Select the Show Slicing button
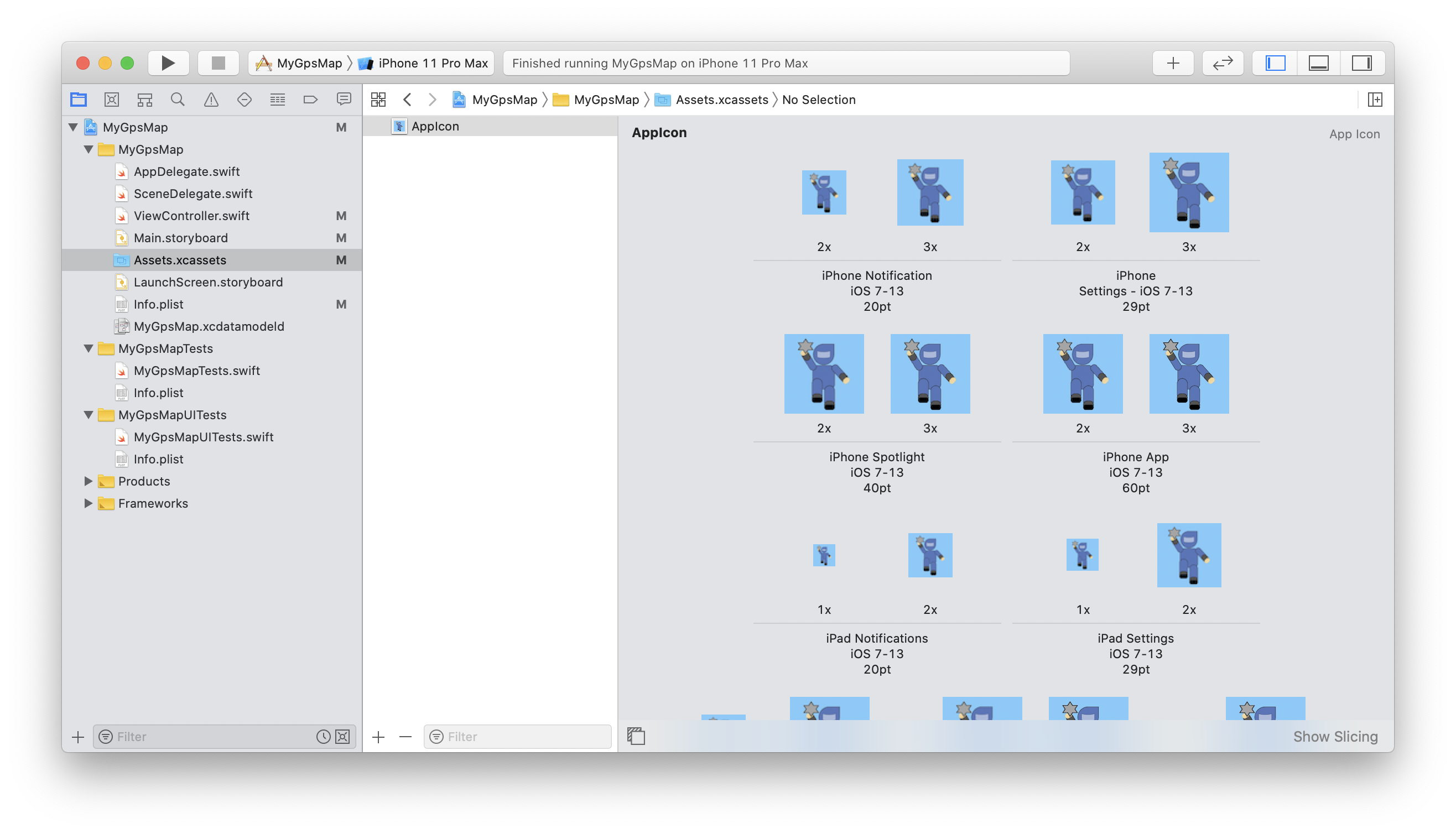 pos(1335,737)
